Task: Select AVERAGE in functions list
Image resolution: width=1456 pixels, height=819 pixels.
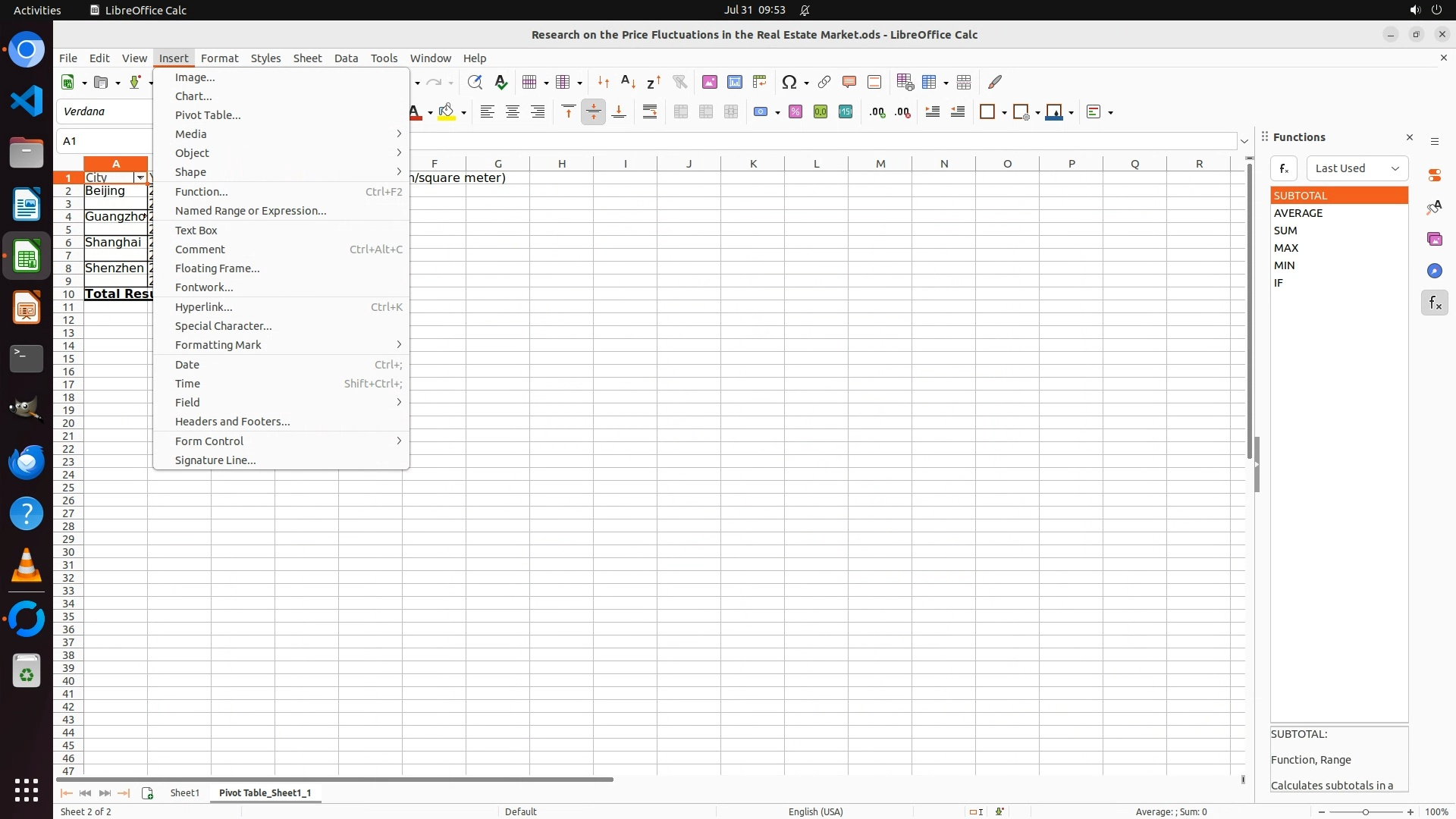Action: (1298, 213)
